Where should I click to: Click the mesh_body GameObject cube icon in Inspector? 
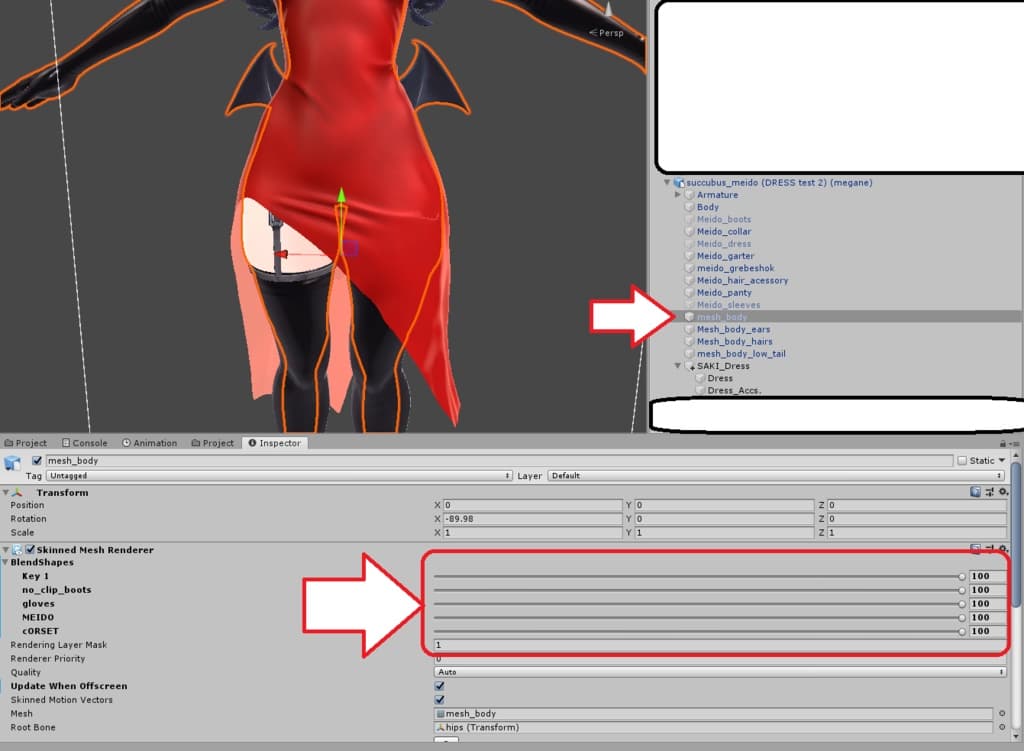click(x=13, y=462)
